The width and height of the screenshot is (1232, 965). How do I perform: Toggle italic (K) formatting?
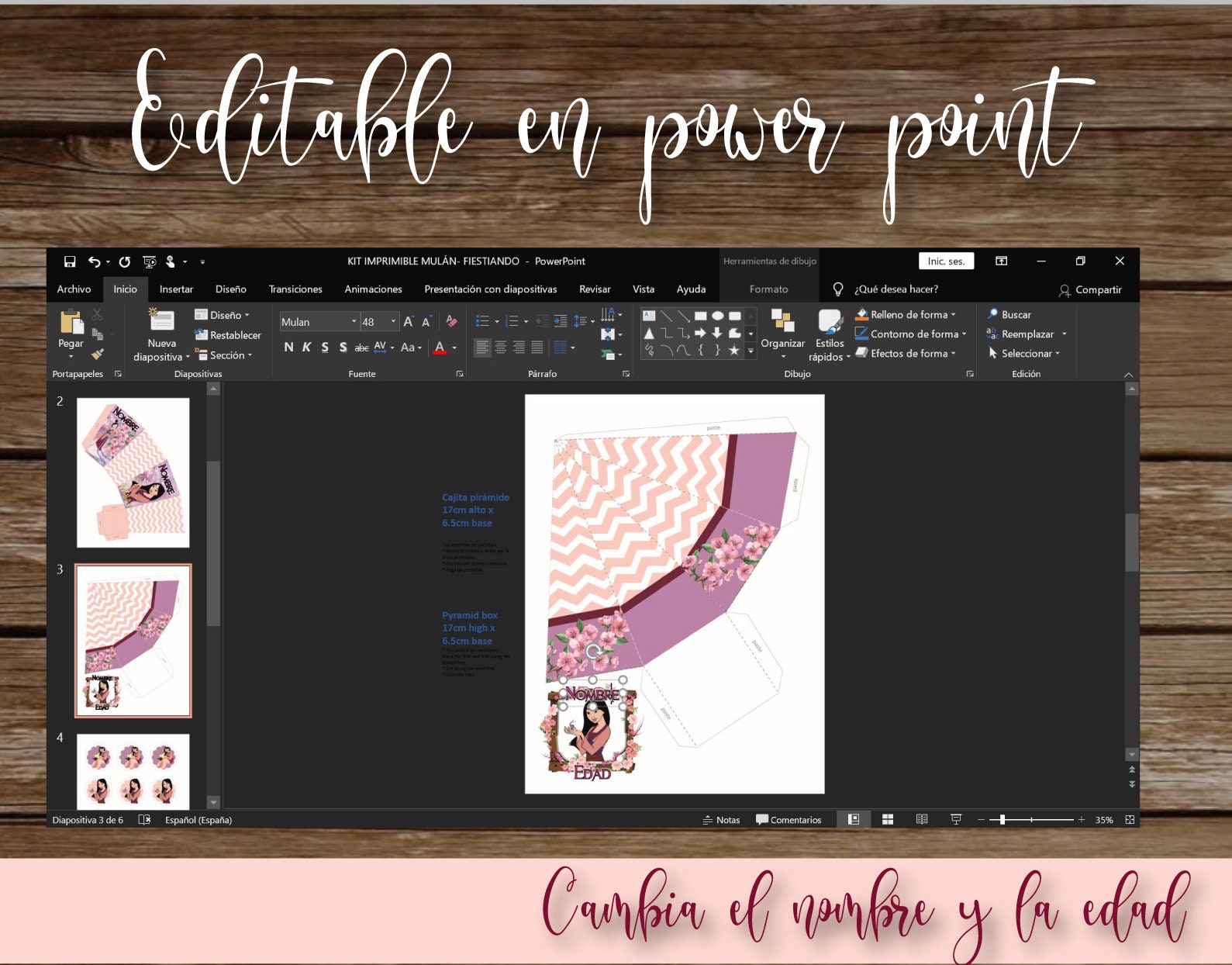306,348
